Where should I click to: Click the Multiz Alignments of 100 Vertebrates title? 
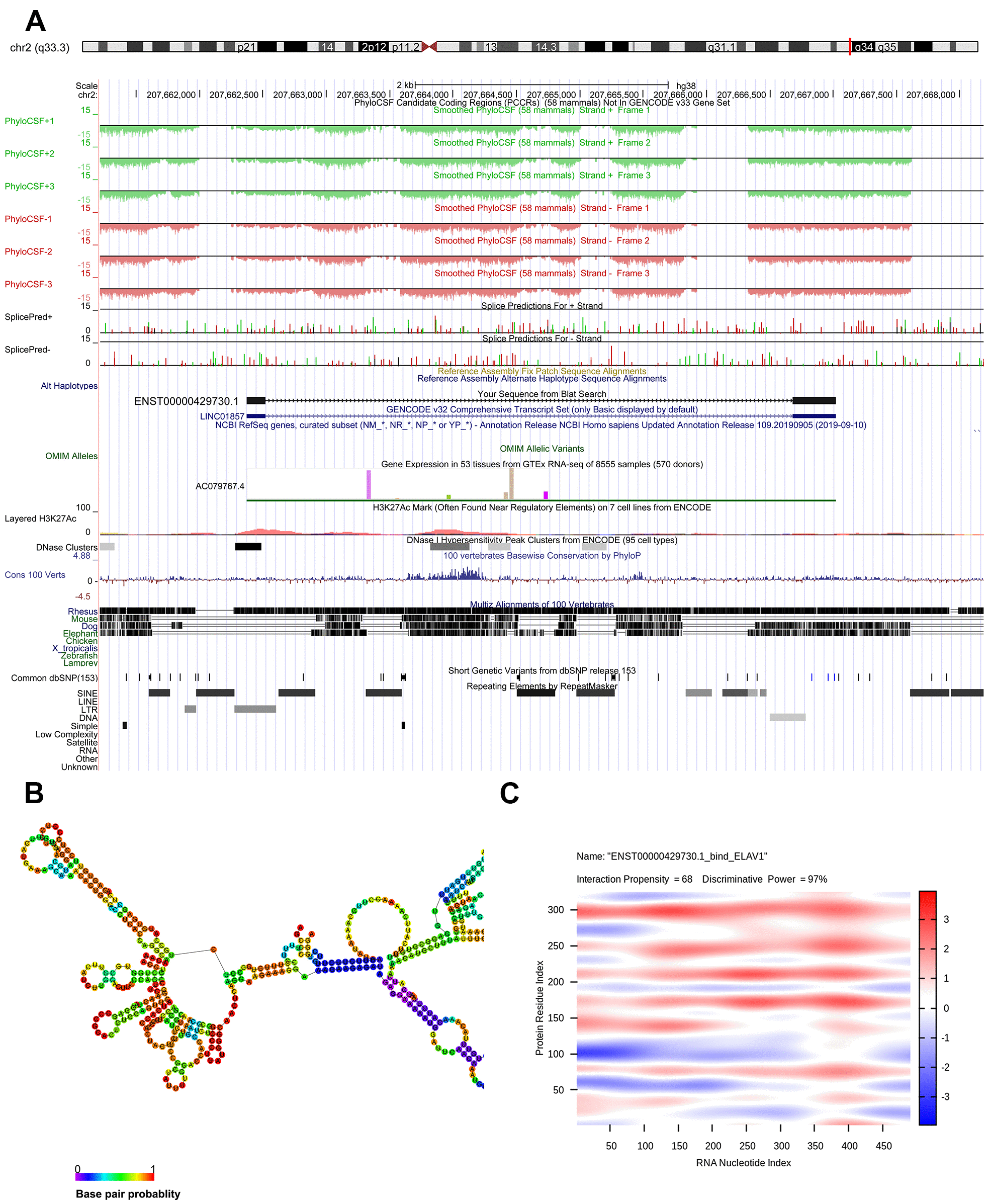pos(542,605)
